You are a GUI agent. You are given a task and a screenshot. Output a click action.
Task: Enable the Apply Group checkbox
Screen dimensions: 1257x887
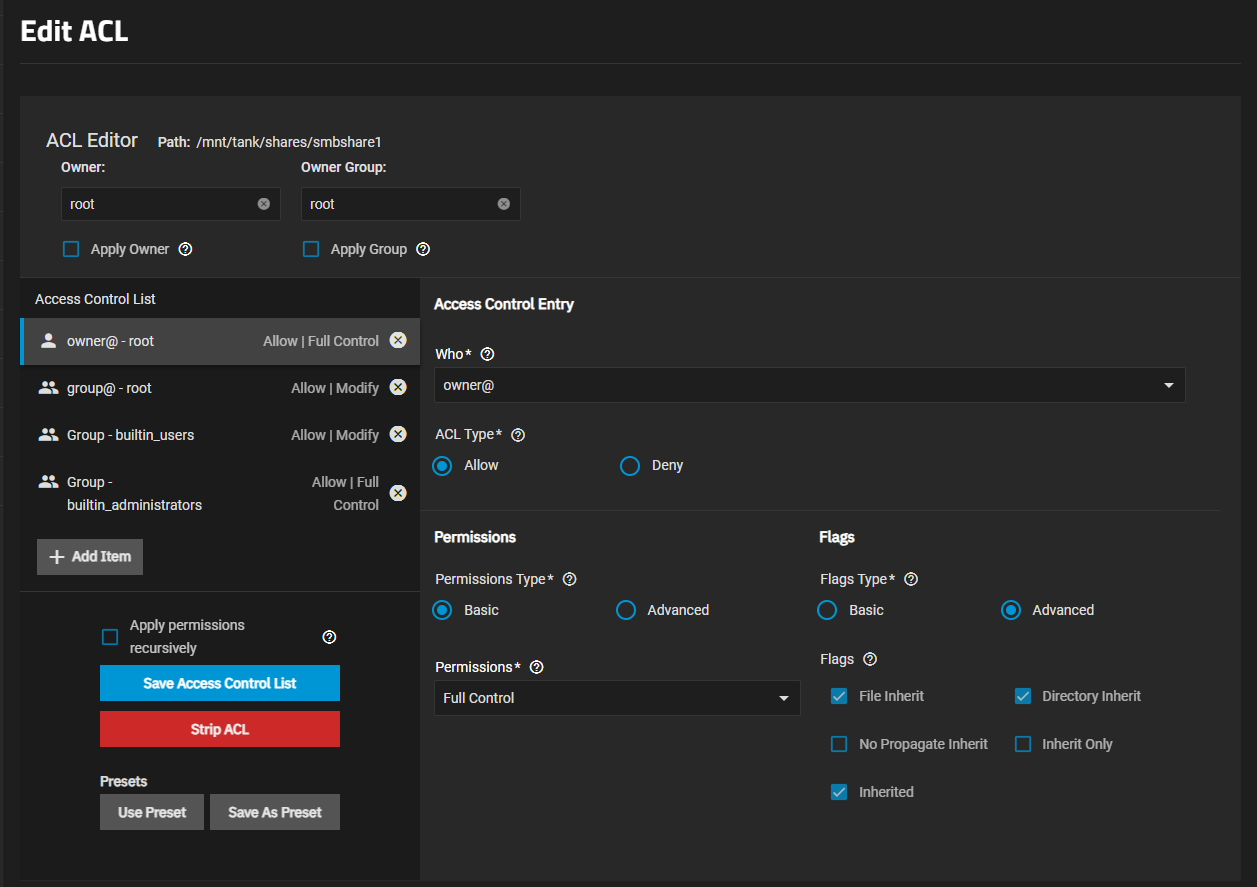pos(311,249)
